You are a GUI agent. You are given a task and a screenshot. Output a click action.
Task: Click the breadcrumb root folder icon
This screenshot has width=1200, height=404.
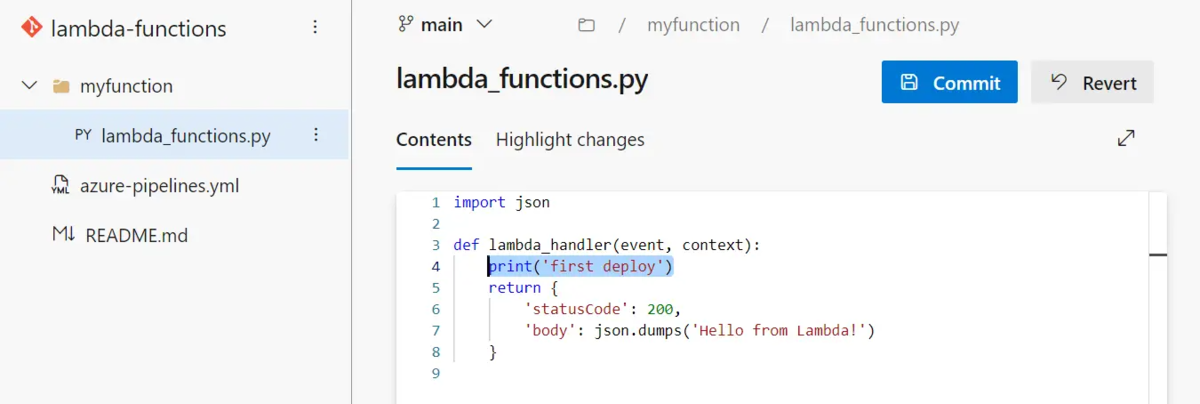click(x=587, y=25)
